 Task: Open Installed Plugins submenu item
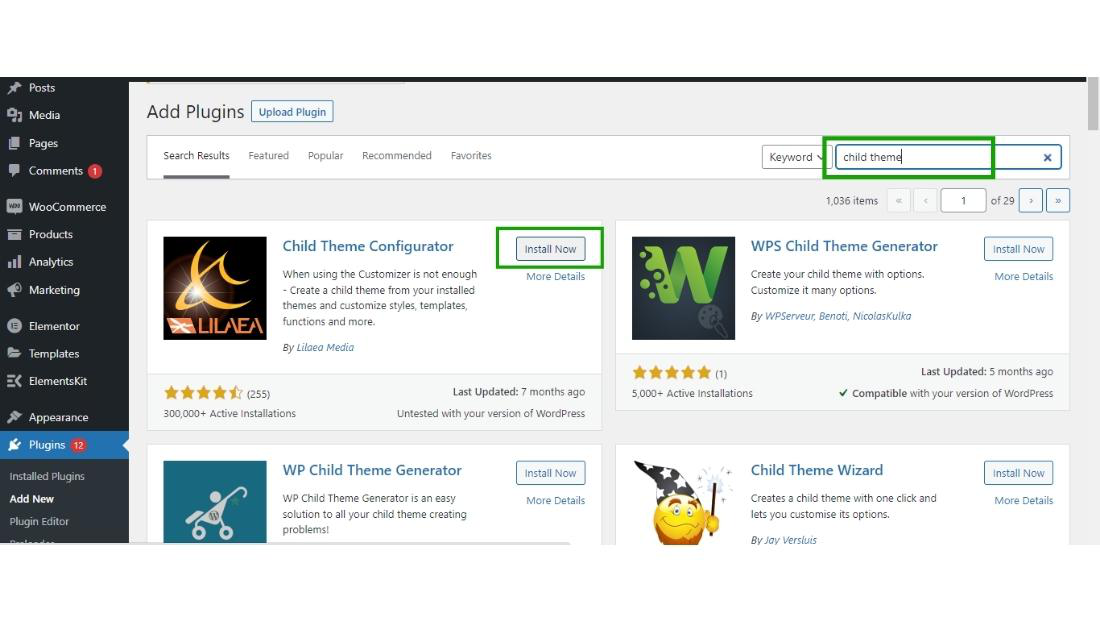point(47,477)
